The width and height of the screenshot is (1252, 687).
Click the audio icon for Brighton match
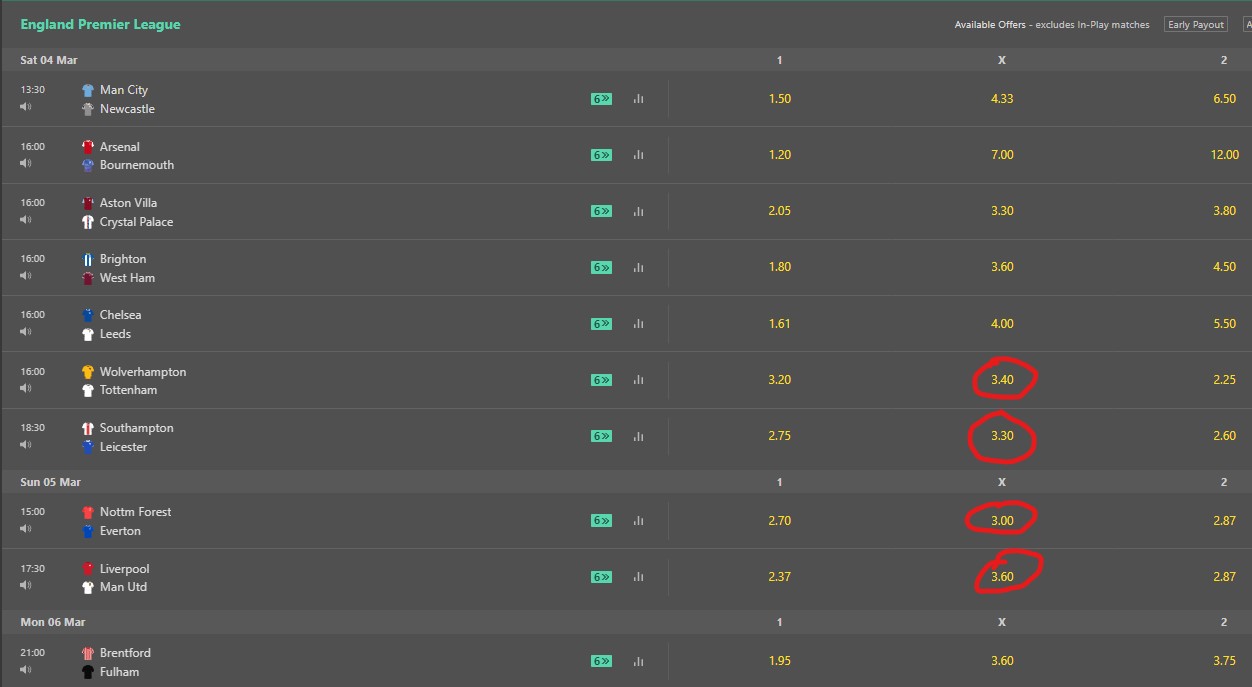26,276
